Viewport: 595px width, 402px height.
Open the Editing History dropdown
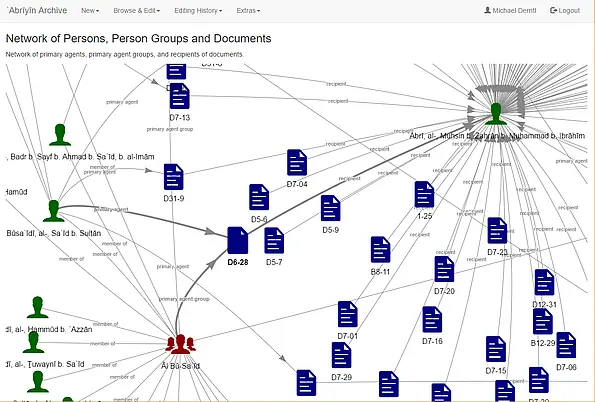[198, 11]
